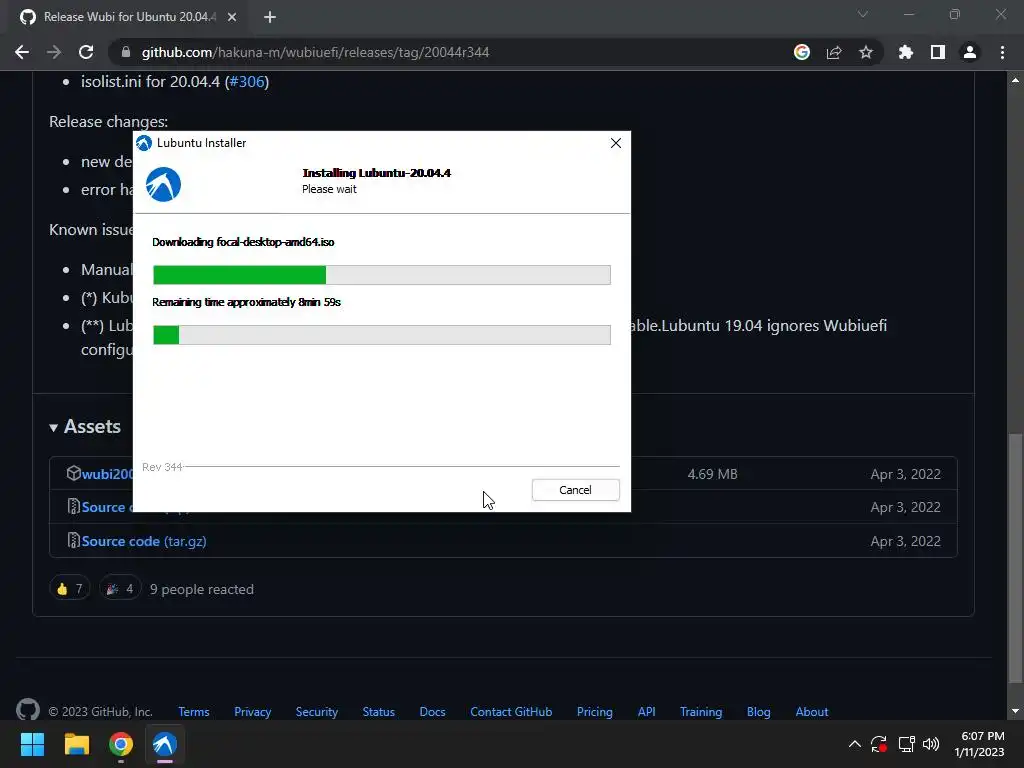Open the Pricing footer link
Screen dimensions: 1024x768
pyautogui.click(x=595, y=712)
